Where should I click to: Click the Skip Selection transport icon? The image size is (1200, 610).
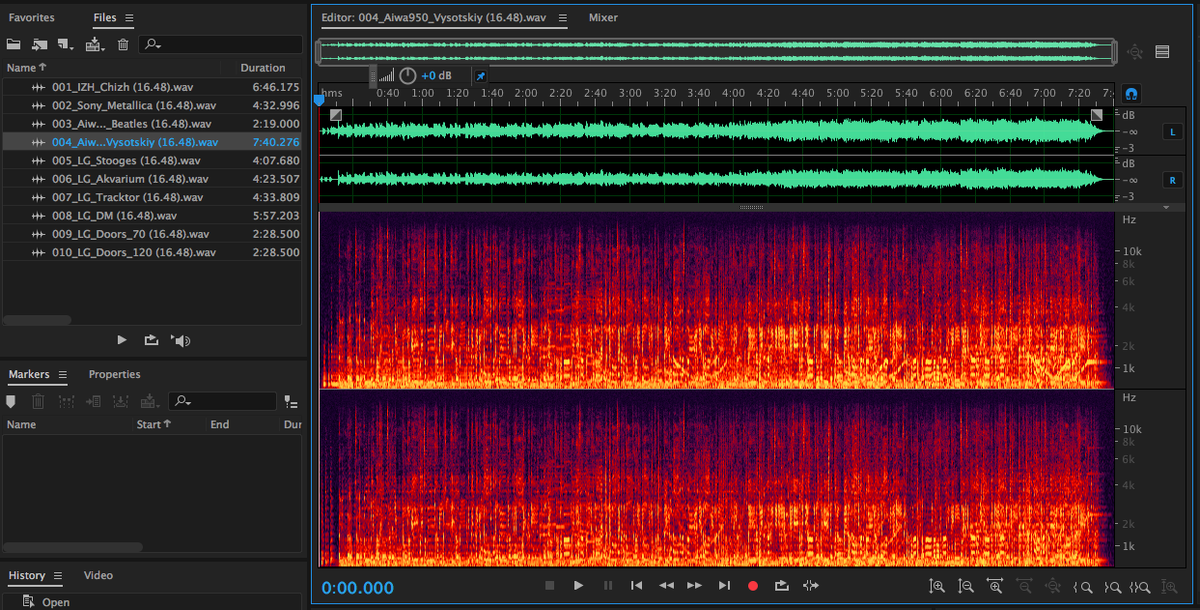point(810,586)
